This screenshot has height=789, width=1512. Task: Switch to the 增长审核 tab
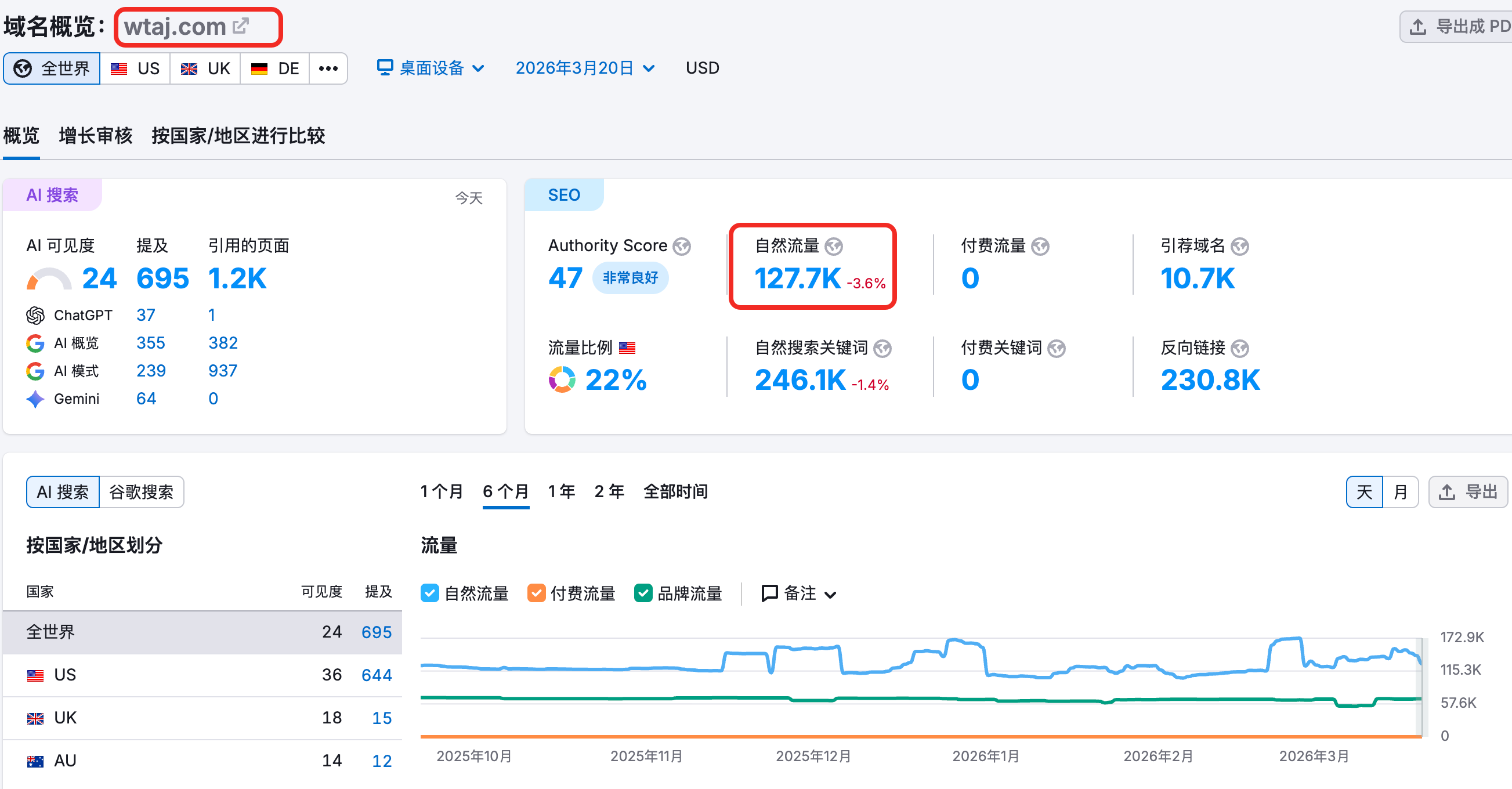point(96,136)
